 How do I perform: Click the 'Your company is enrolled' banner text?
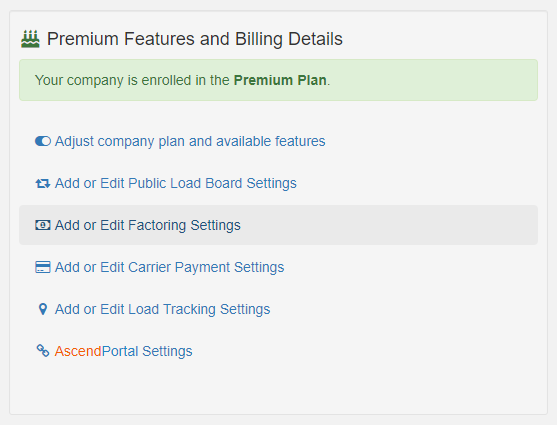coord(182,80)
